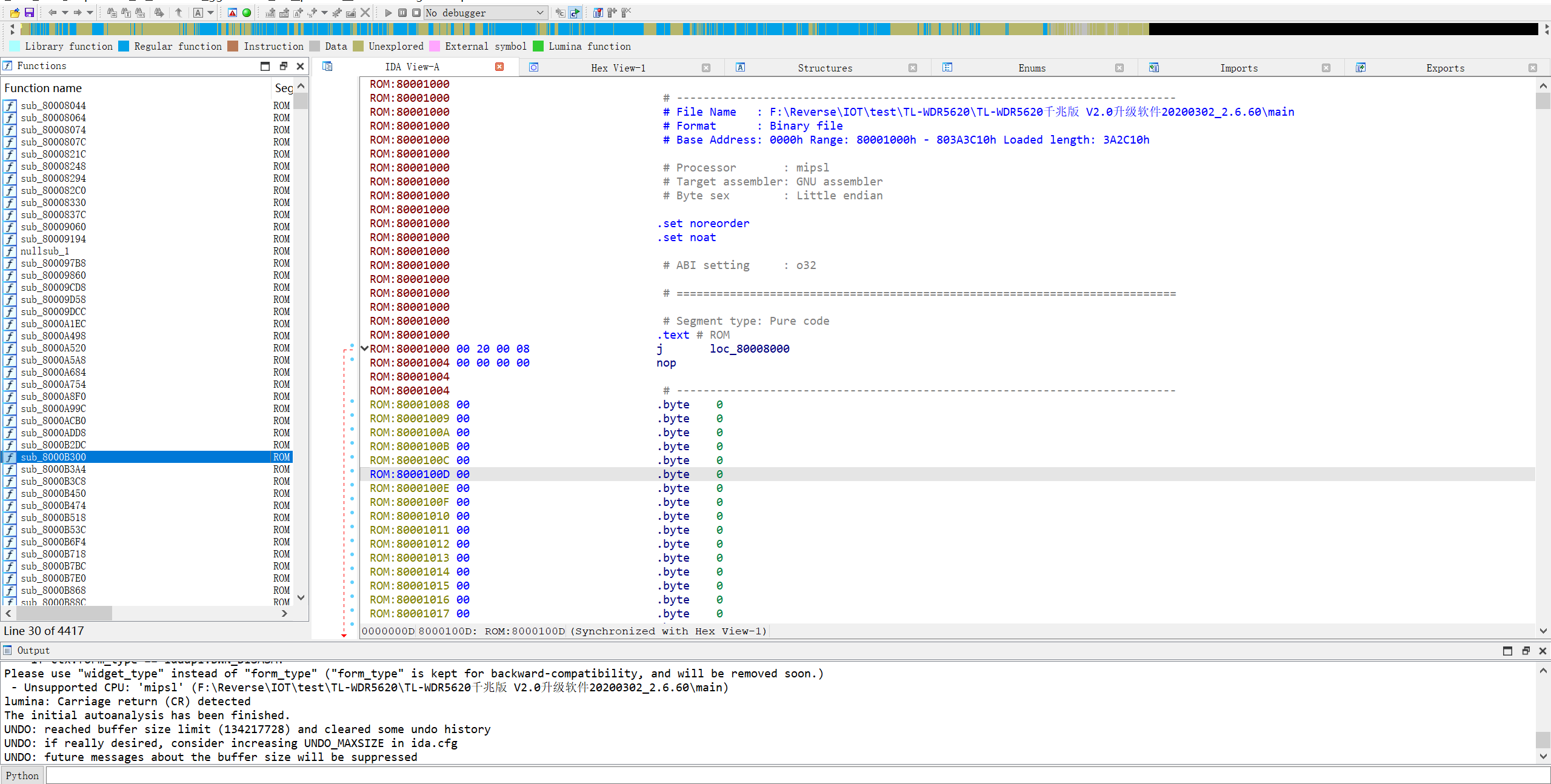Terminate process with the stop button
Screen dimensions: 1551x784
click(416, 12)
